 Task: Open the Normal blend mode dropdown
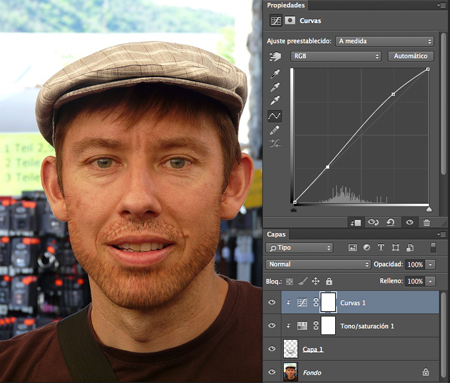tap(318, 264)
